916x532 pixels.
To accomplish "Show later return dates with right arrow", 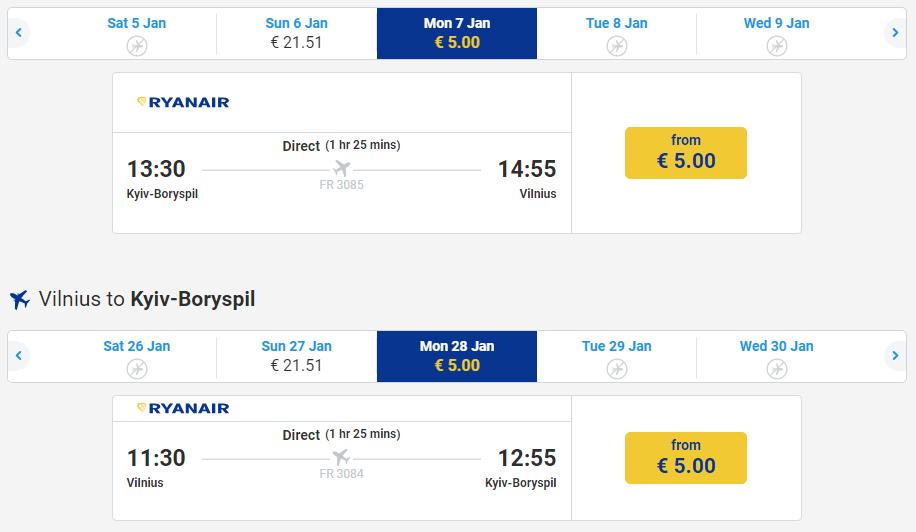I will pyautogui.click(x=896, y=356).
